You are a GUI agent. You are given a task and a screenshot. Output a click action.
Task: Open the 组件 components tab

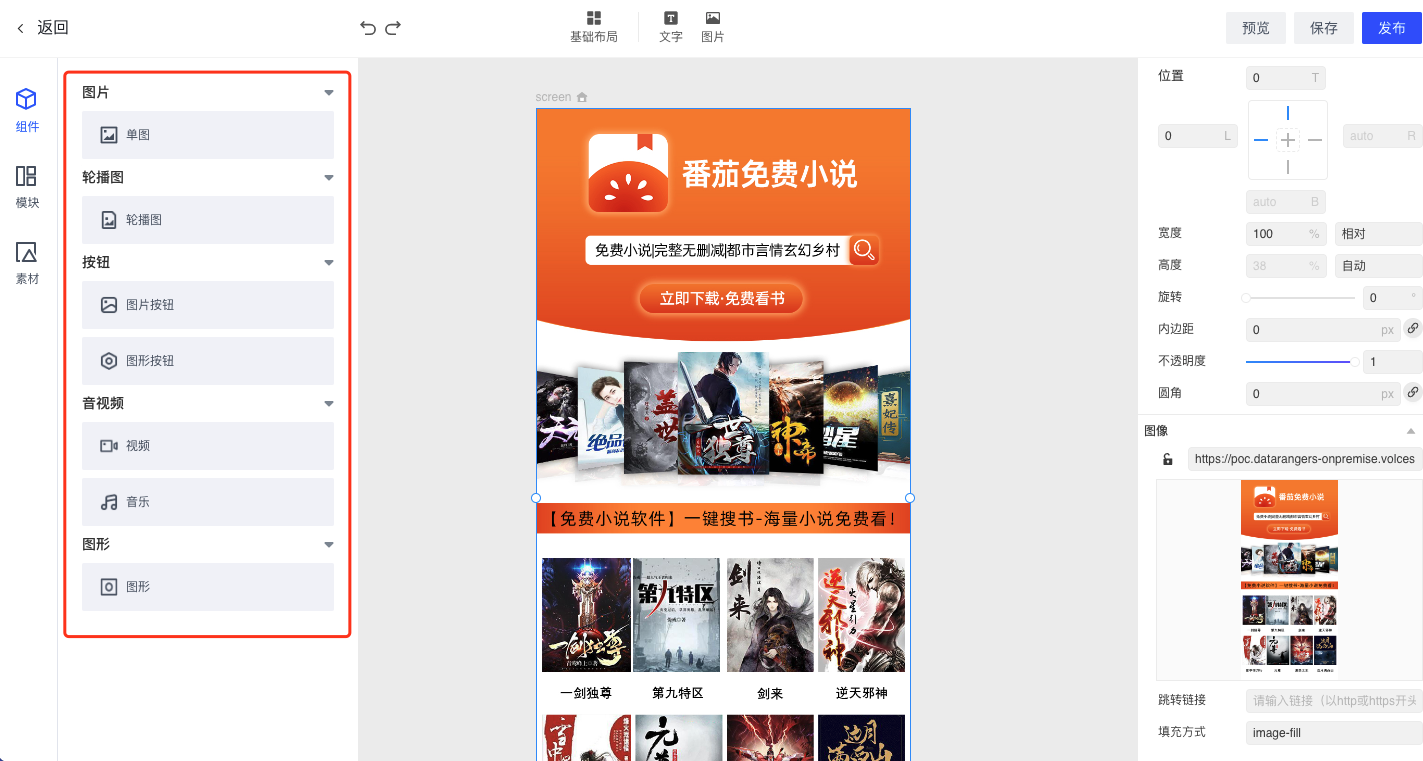27,110
